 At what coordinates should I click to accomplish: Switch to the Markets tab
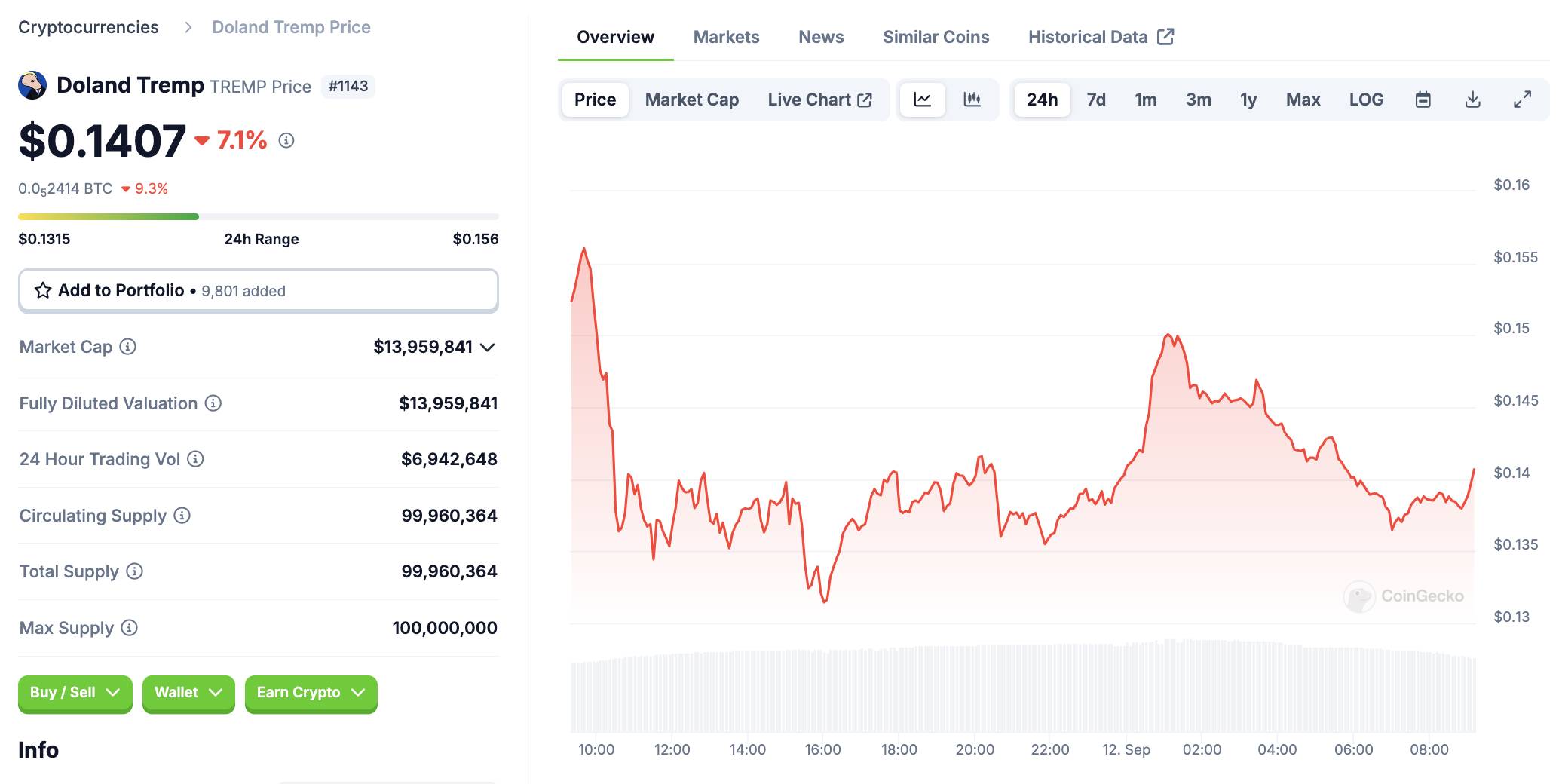click(726, 37)
